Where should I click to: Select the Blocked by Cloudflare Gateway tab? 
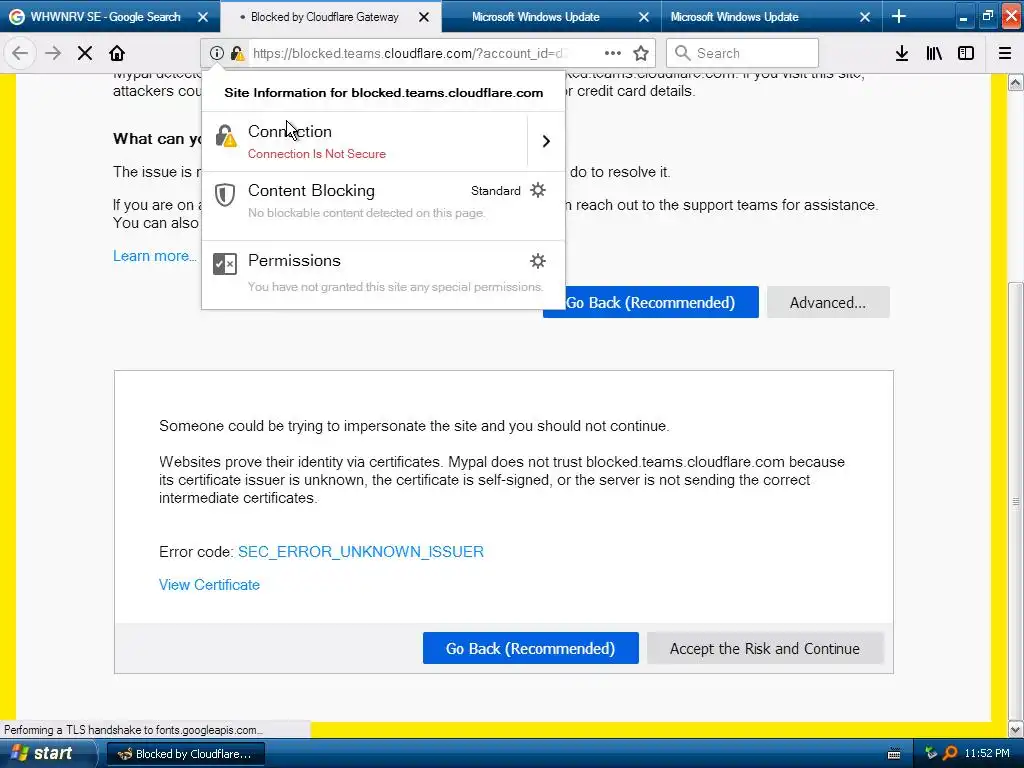(x=325, y=17)
